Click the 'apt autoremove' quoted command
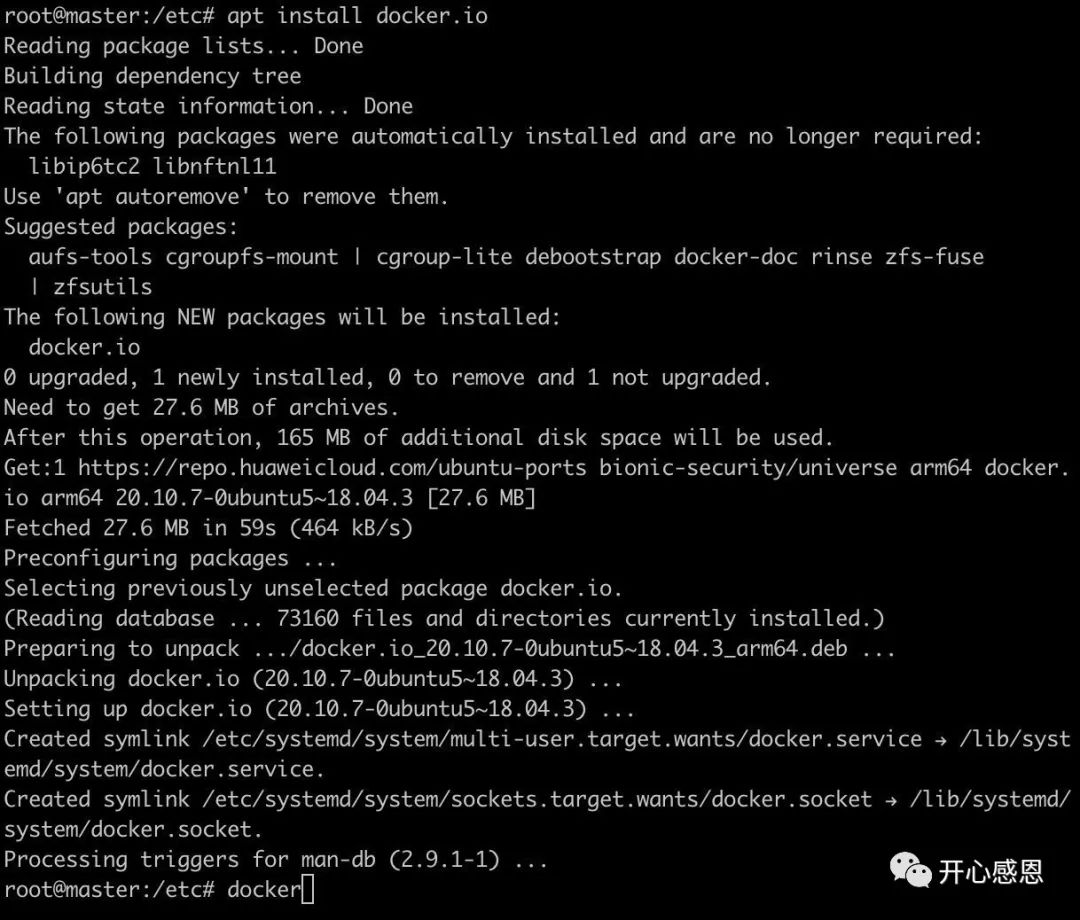Image resolution: width=1080 pixels, height=920 pixels. 152,197
